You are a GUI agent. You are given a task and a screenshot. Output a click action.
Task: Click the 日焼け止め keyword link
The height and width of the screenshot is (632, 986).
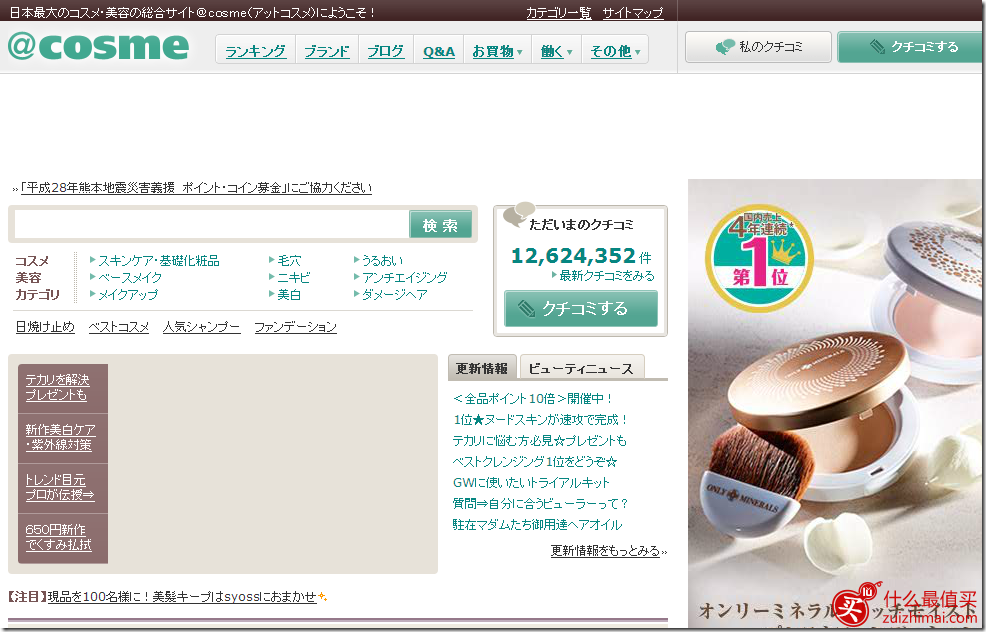45,326
